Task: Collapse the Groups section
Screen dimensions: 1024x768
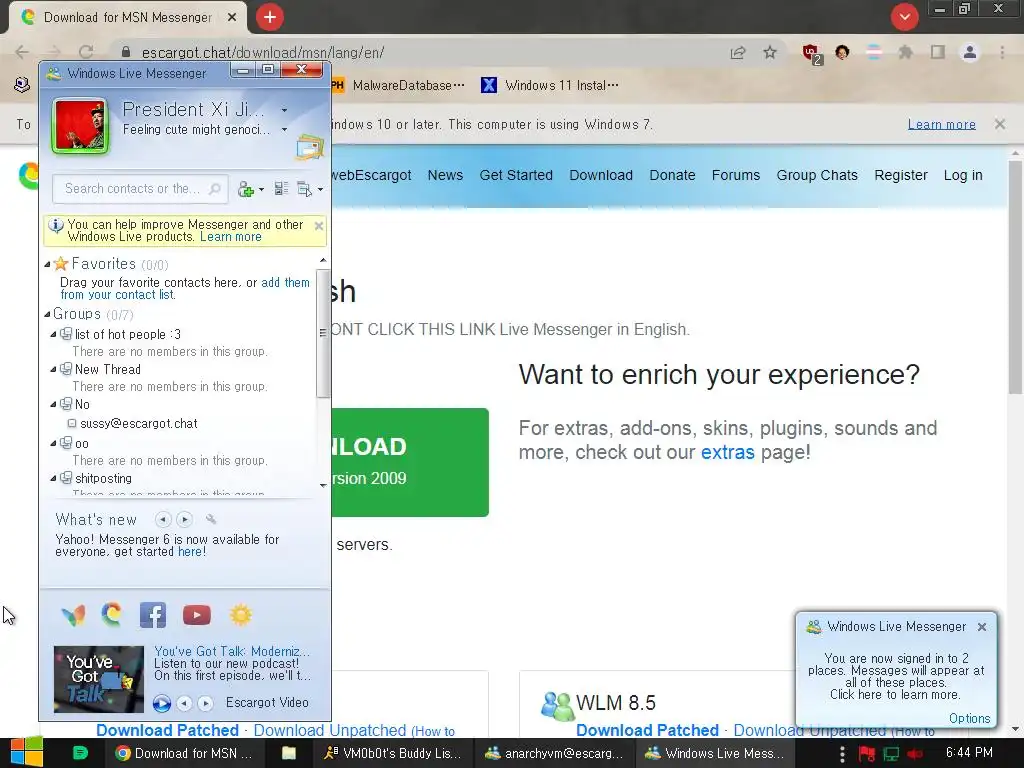Action: tap(47, 314)
